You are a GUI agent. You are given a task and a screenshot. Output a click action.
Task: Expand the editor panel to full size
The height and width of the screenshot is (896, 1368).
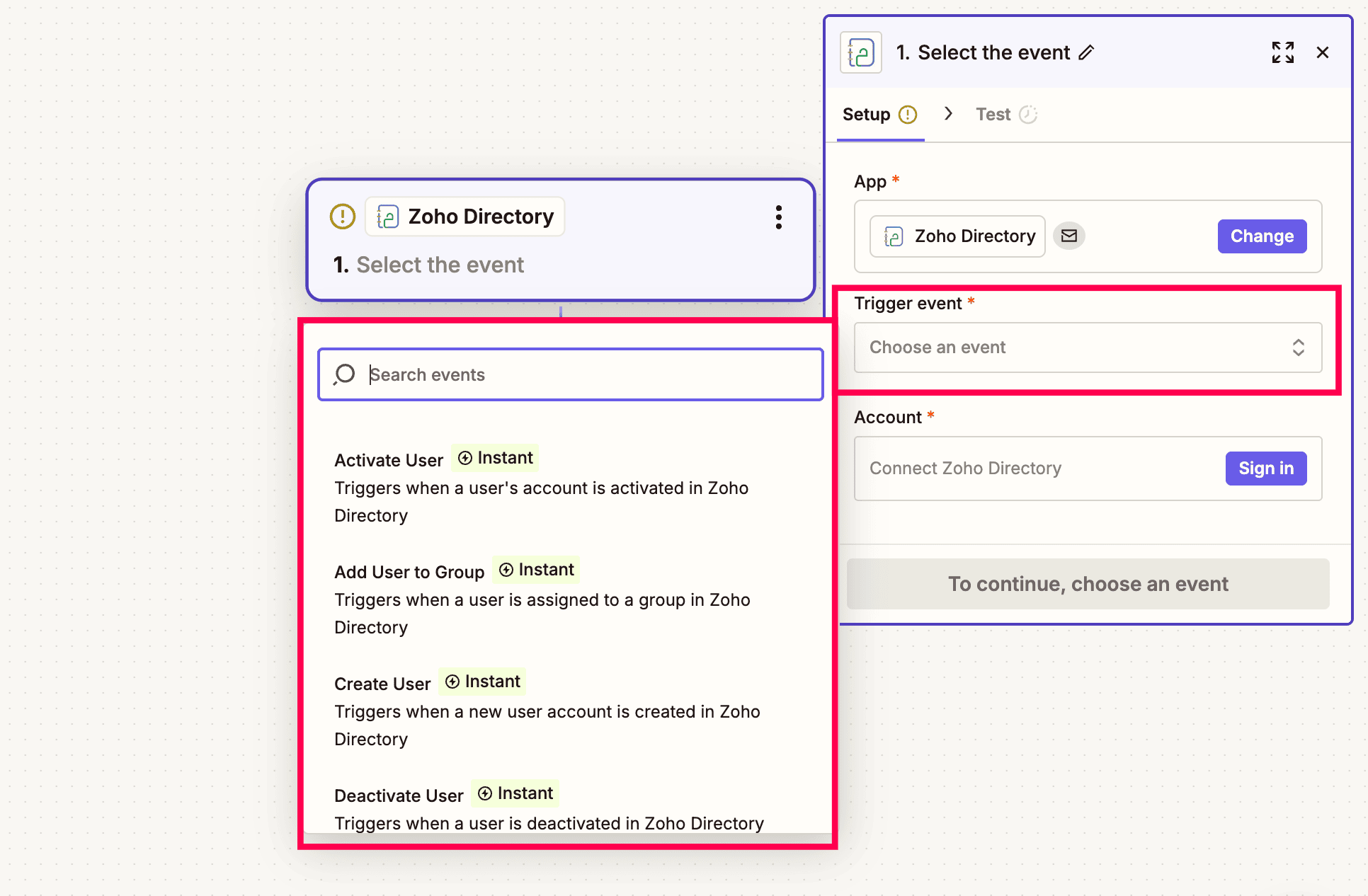pos(1282,52)
